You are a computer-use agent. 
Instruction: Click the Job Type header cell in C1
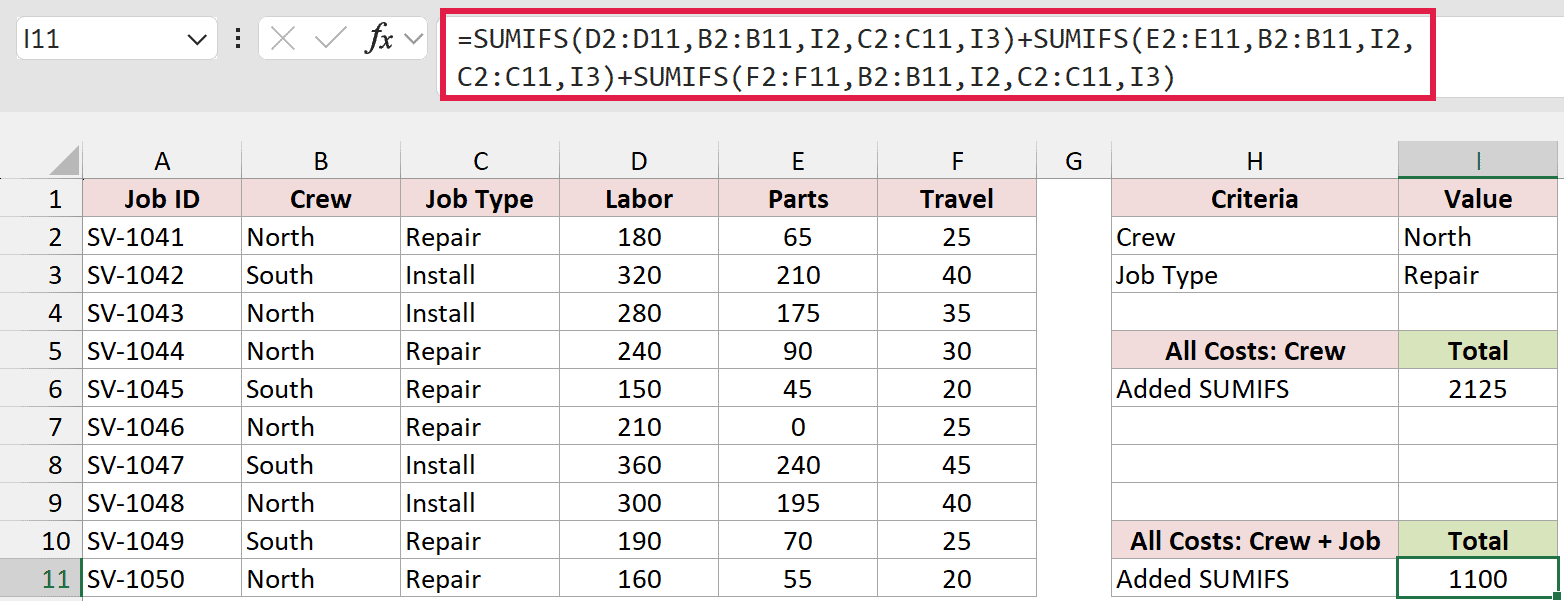(x=480, y=199)
